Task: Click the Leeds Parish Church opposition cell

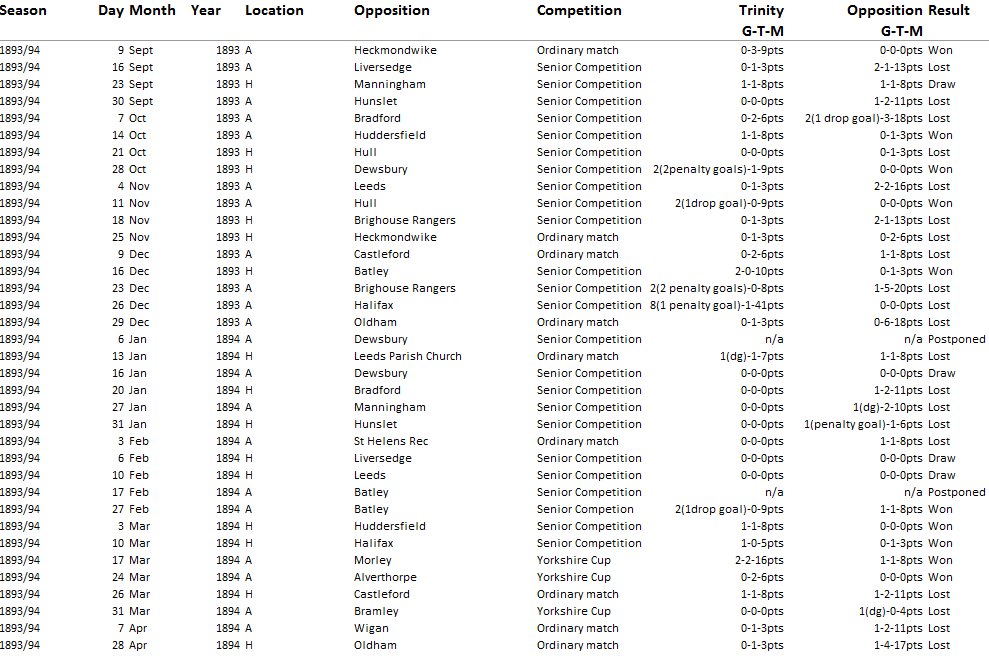Action: click(407, 356)
